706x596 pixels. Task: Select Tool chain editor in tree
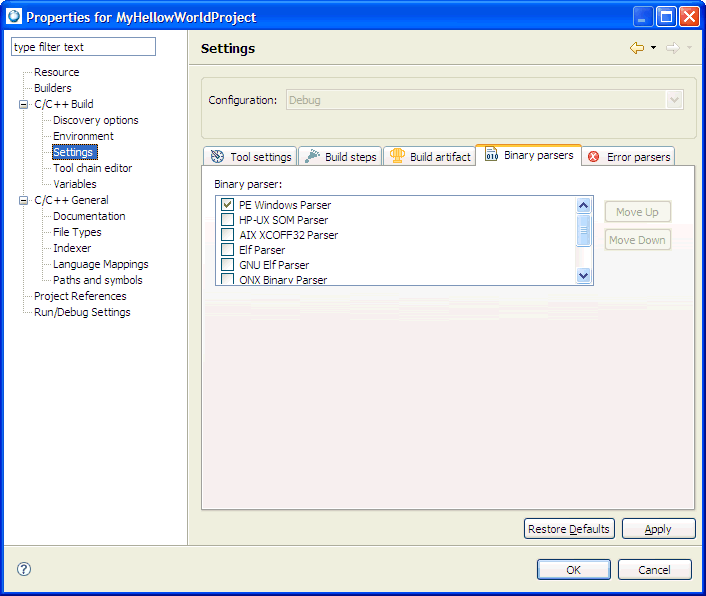click(x=92, y=168)
